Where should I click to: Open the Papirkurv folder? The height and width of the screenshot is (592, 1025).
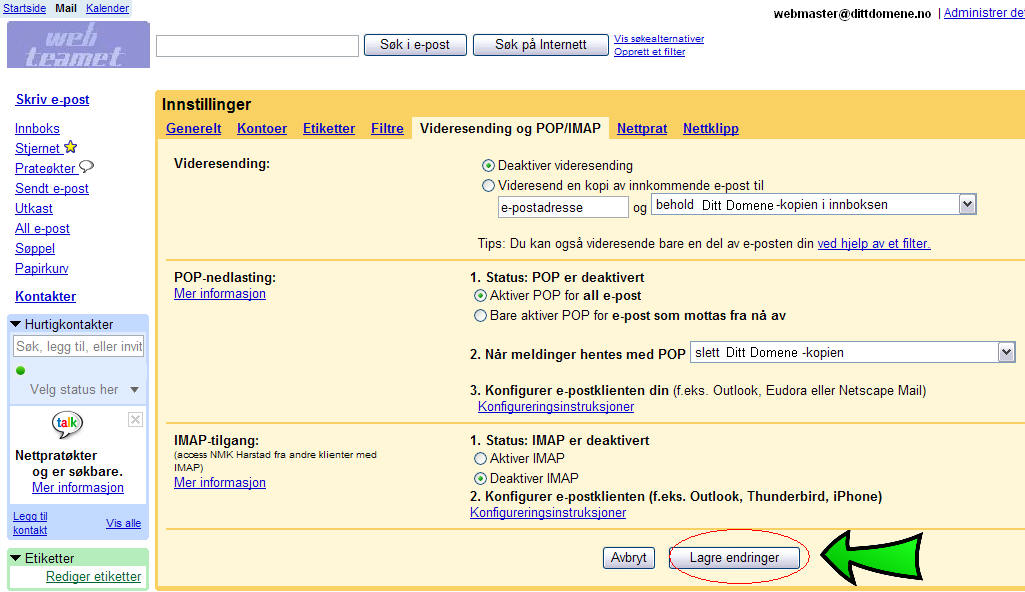coord(42,269)
